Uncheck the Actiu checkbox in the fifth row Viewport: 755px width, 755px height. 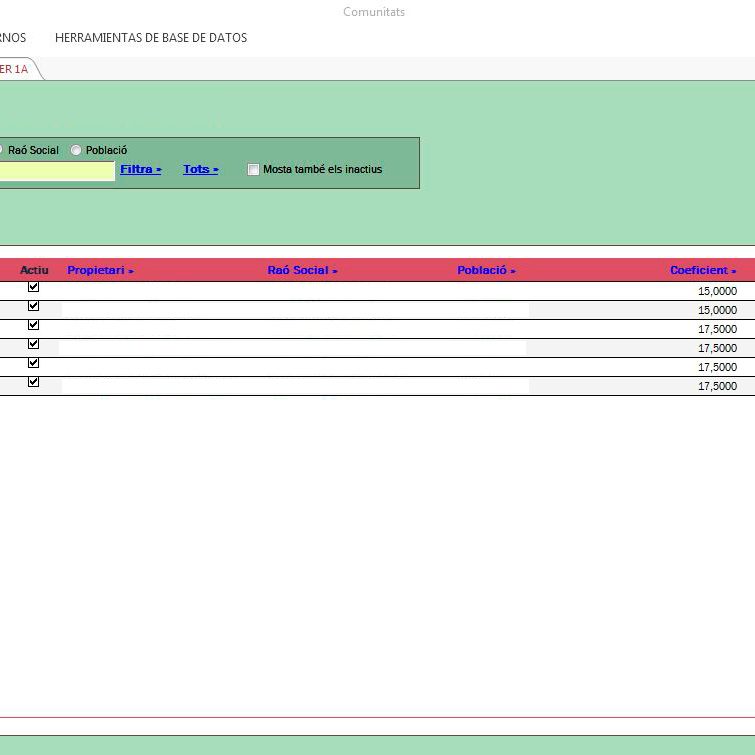point(33,363)
